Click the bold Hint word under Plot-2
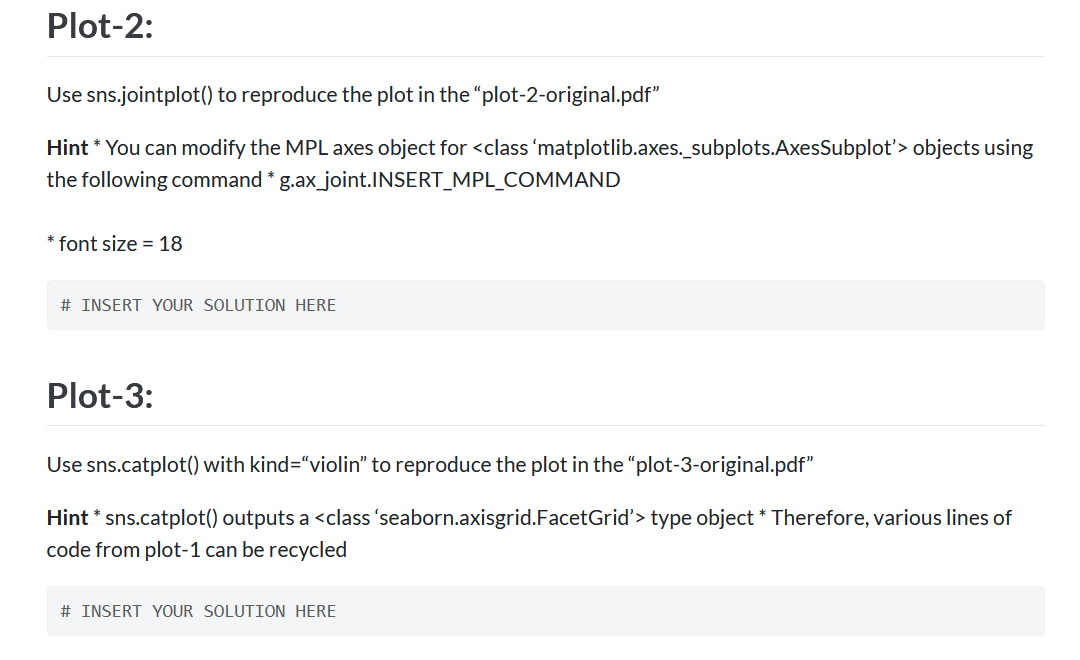The width and height of the screenshot is (1080, 660). click(x=68, y=147)
